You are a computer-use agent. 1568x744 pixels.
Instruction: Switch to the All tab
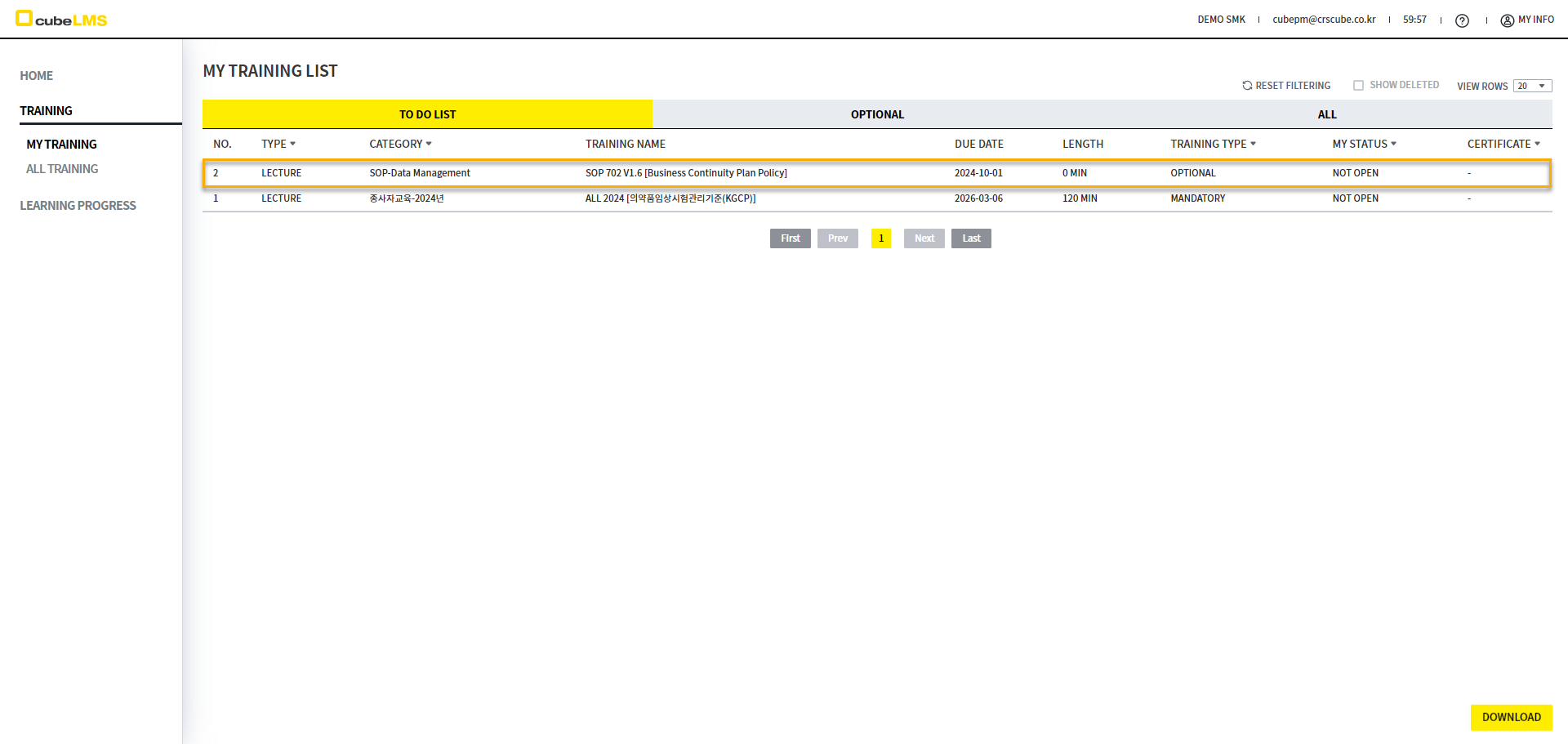tap(1326, 114)
